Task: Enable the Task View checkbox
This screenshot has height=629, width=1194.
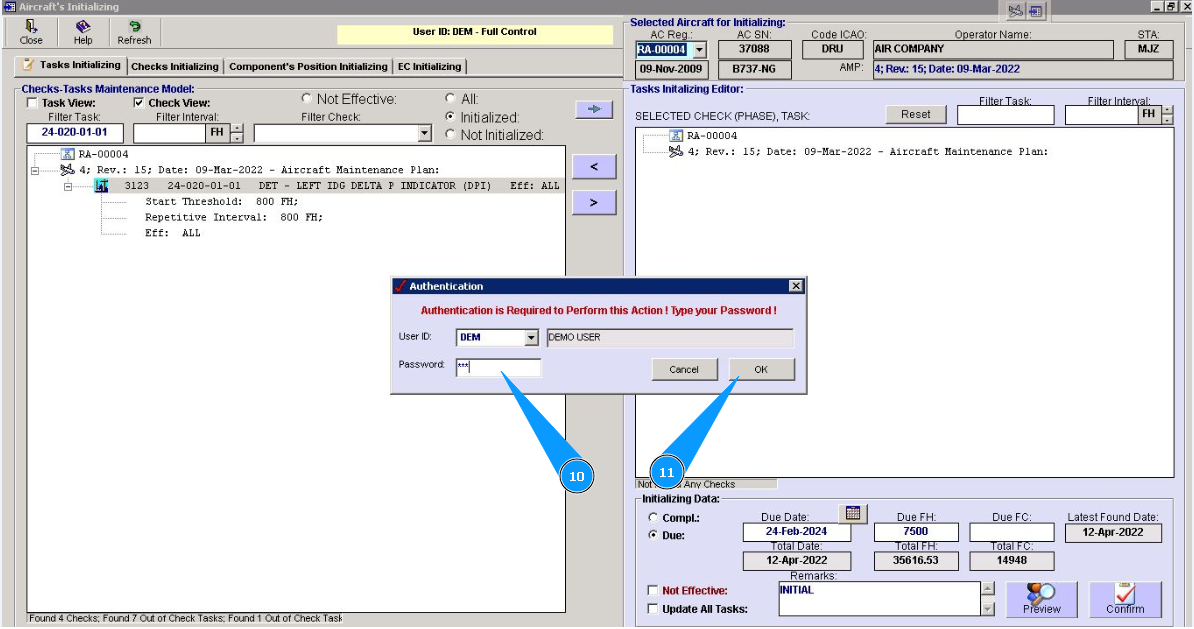Action: [x=32, y=103]
